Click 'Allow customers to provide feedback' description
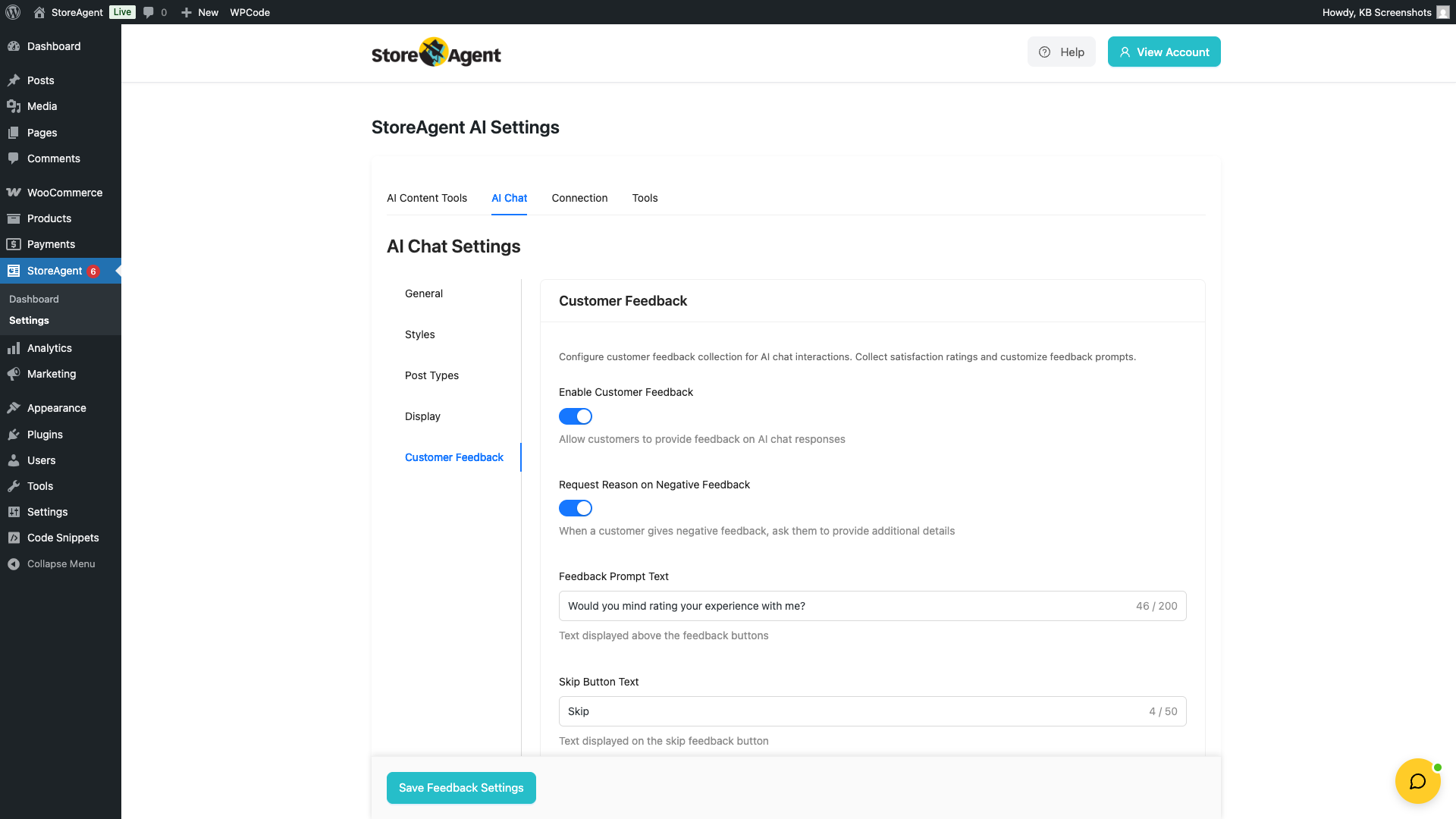This screenshot has height=819, width=1456. (x=701, y=439)
